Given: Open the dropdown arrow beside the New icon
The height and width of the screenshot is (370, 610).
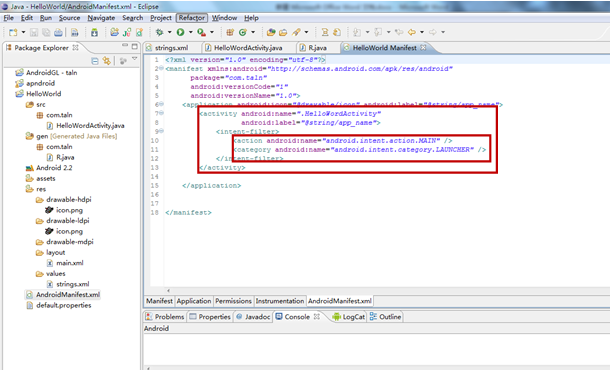Looking at the screenshot, I should click(23, 32).
